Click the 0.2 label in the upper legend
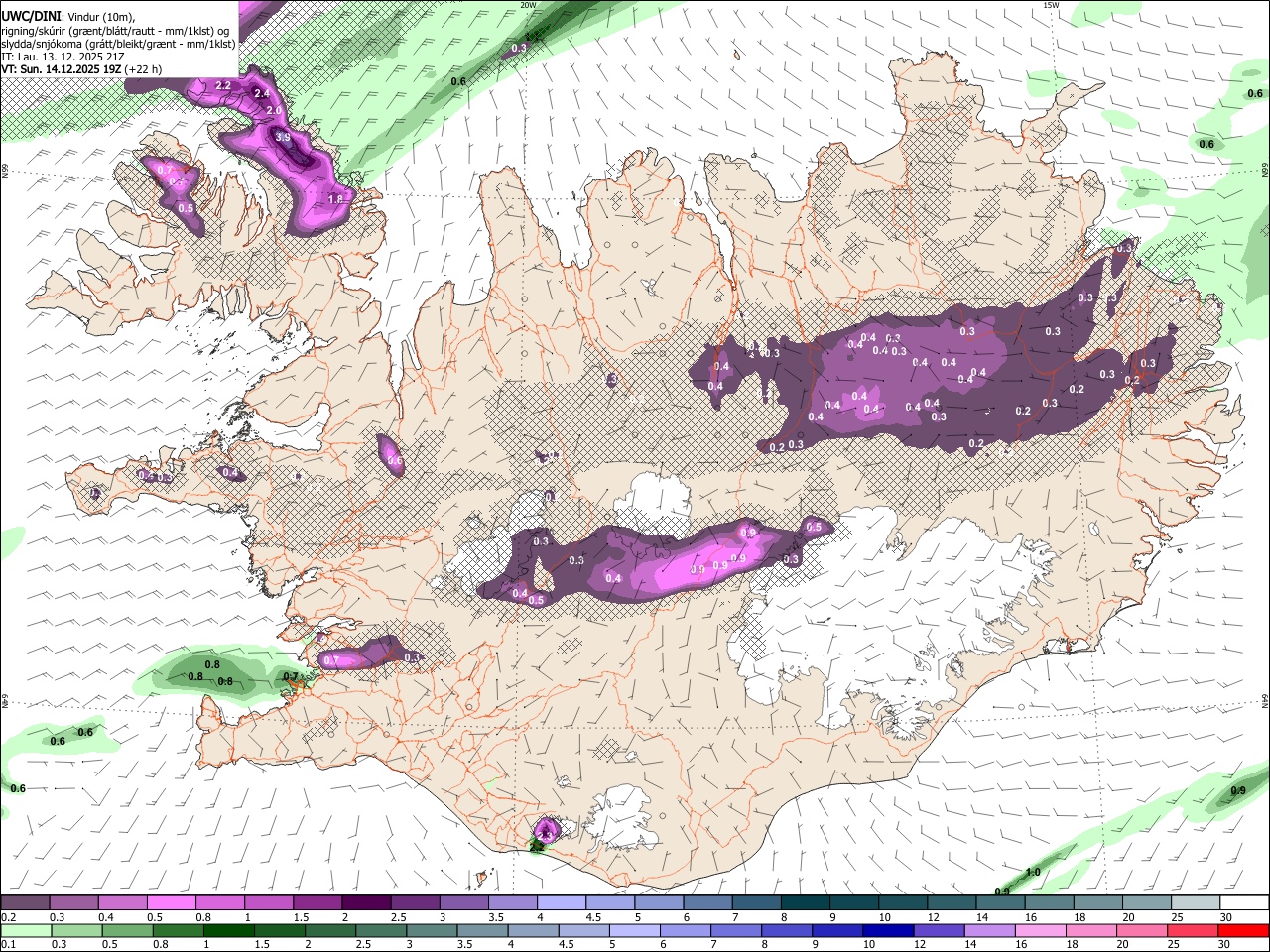The width and height of the screenshot is (1270, 952). (9, 917)
